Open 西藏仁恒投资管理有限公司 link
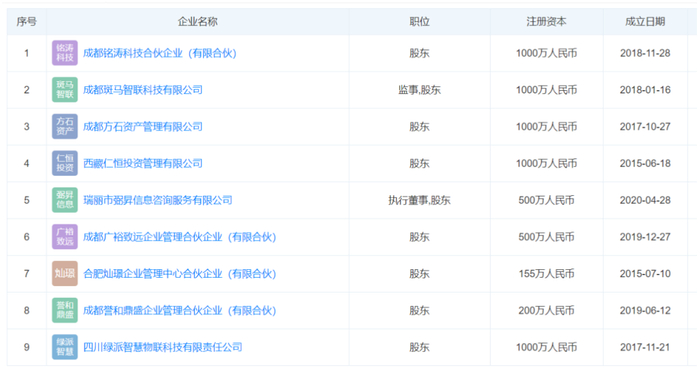This screenshot has height=373, width=700. point(143,163)
